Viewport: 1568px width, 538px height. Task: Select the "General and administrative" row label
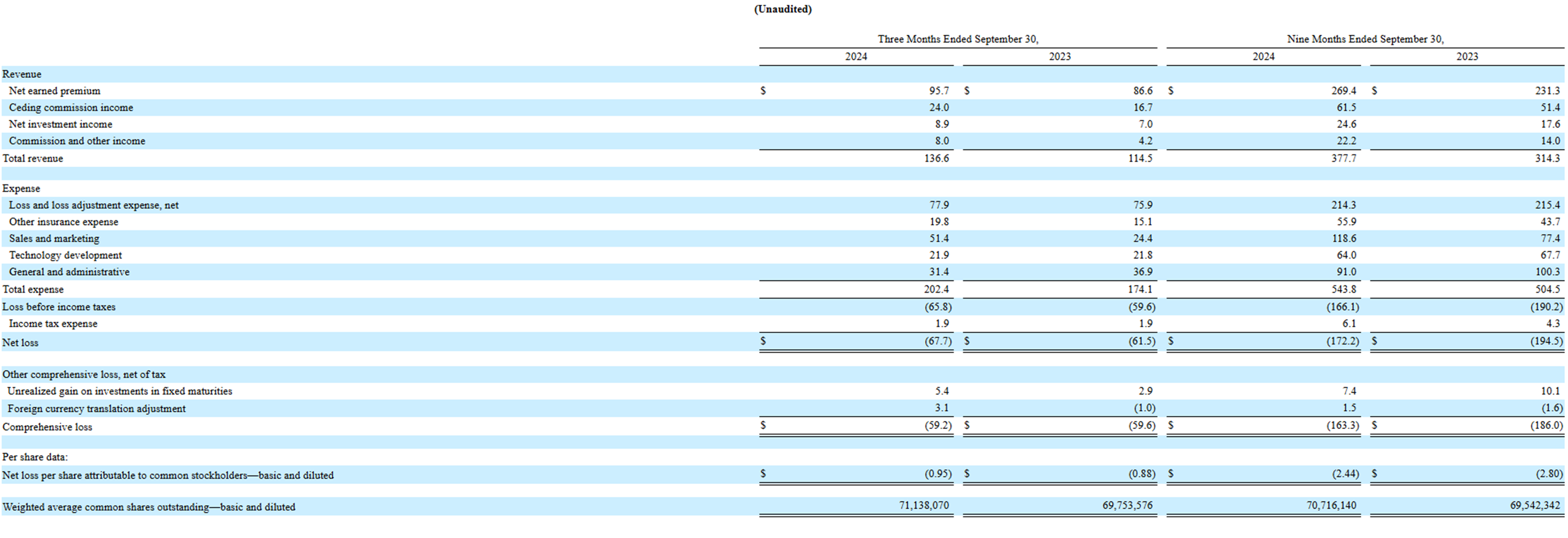[69, 272]
